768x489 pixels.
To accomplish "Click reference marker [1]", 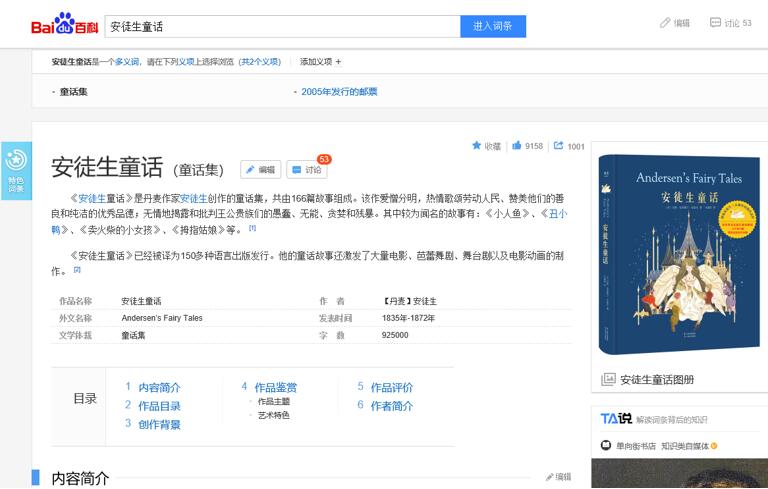I will click(x=252, y=228).
